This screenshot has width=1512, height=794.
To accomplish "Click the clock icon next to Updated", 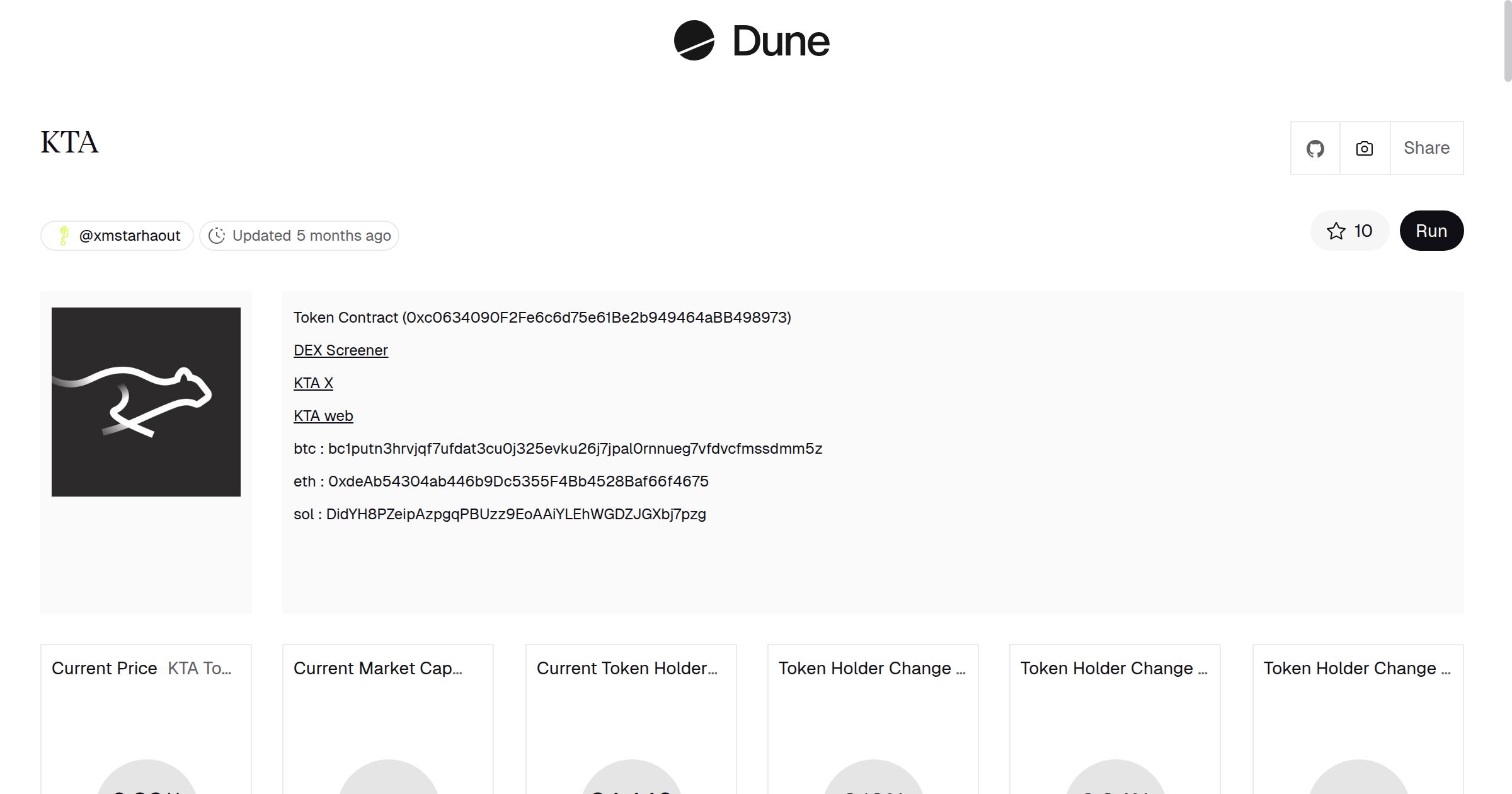I will 217,236.
